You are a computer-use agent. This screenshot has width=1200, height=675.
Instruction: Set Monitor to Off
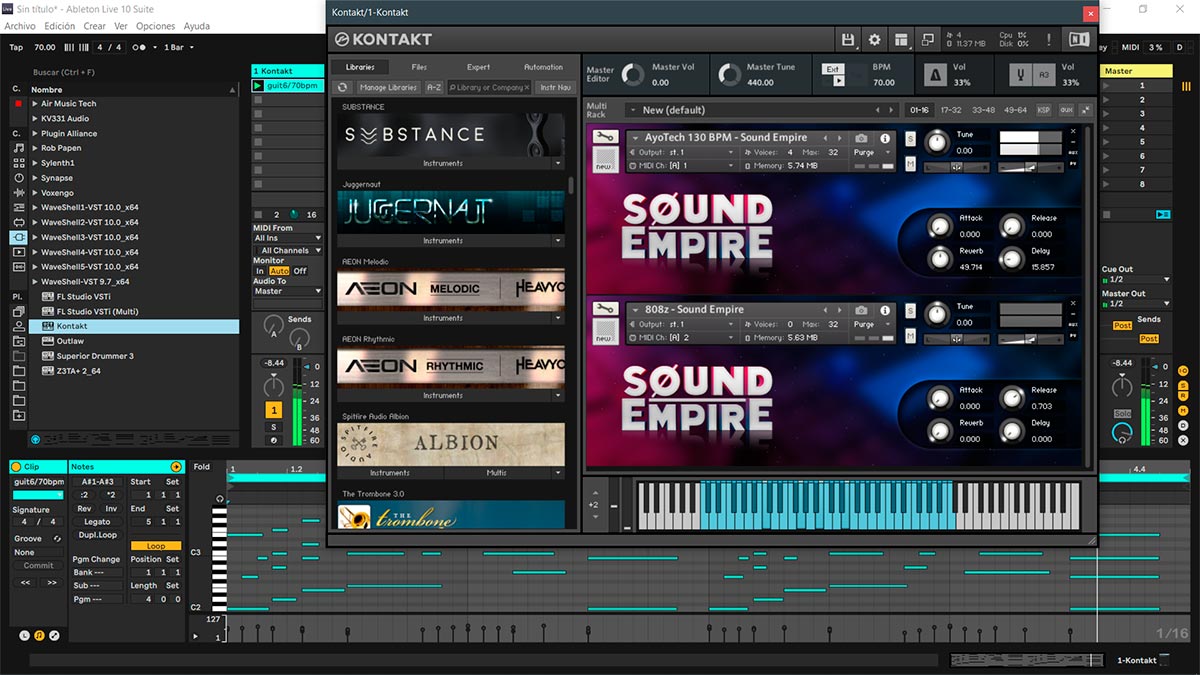pos(300,271)
